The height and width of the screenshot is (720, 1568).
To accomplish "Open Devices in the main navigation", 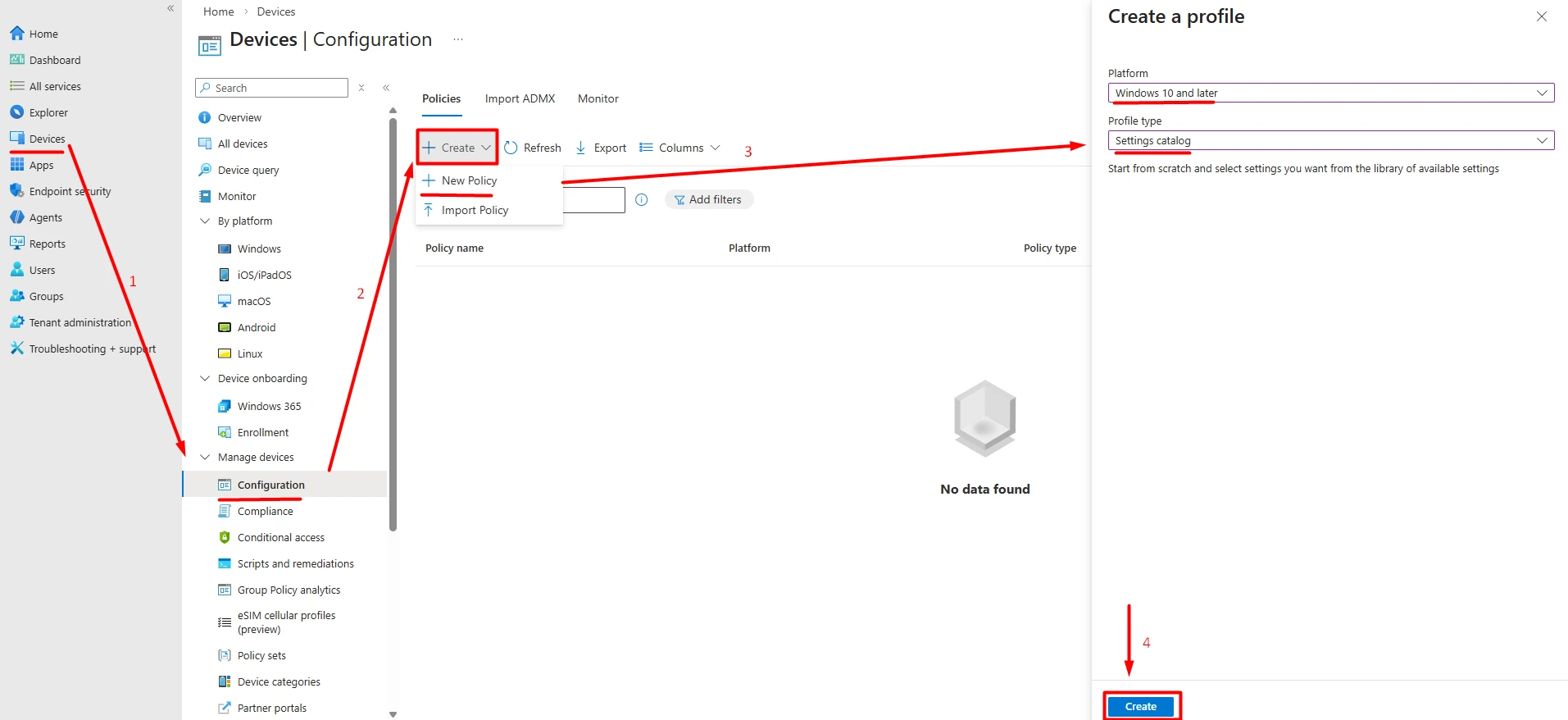I will 47,139.
